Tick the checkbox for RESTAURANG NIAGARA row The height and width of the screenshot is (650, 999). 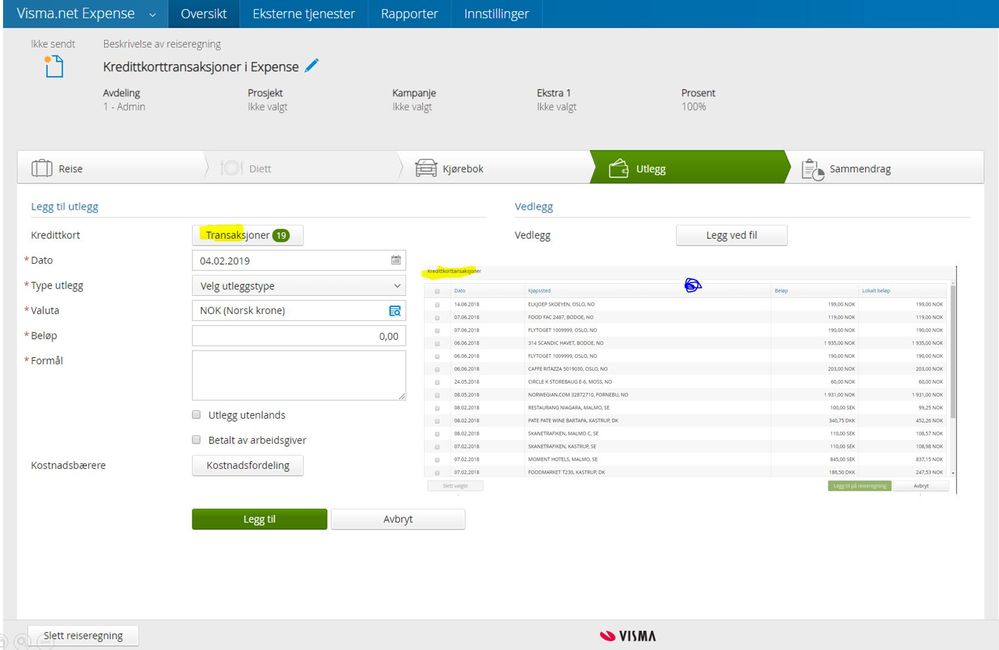(437, 408)
